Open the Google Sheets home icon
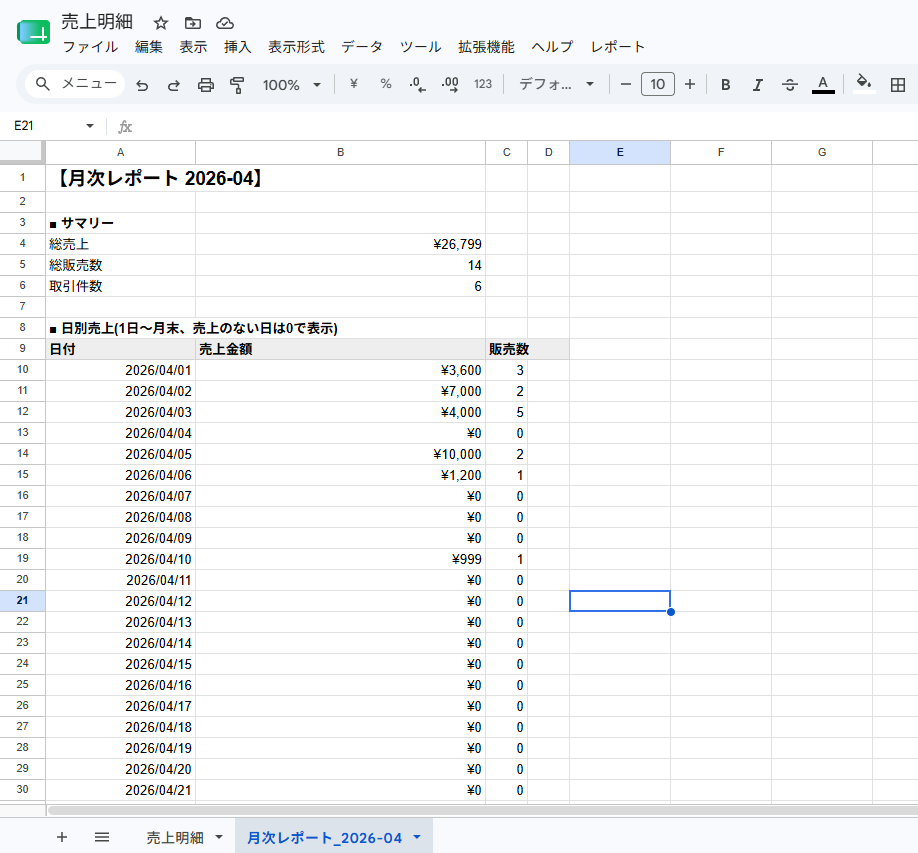Image resolution: width=918 pixels, height=853 pixels. click(x=33, y=32)
